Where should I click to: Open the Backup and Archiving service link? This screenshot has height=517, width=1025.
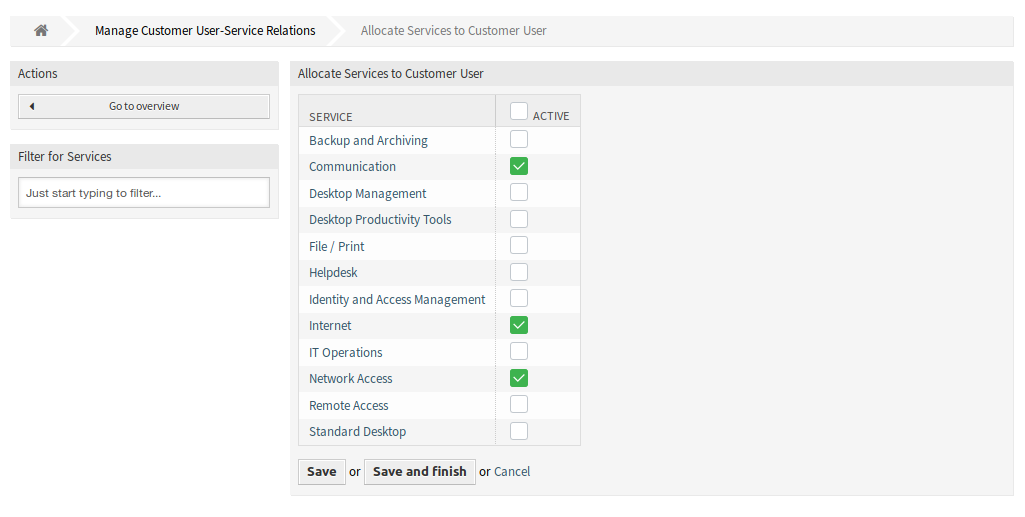click(368, 141)
